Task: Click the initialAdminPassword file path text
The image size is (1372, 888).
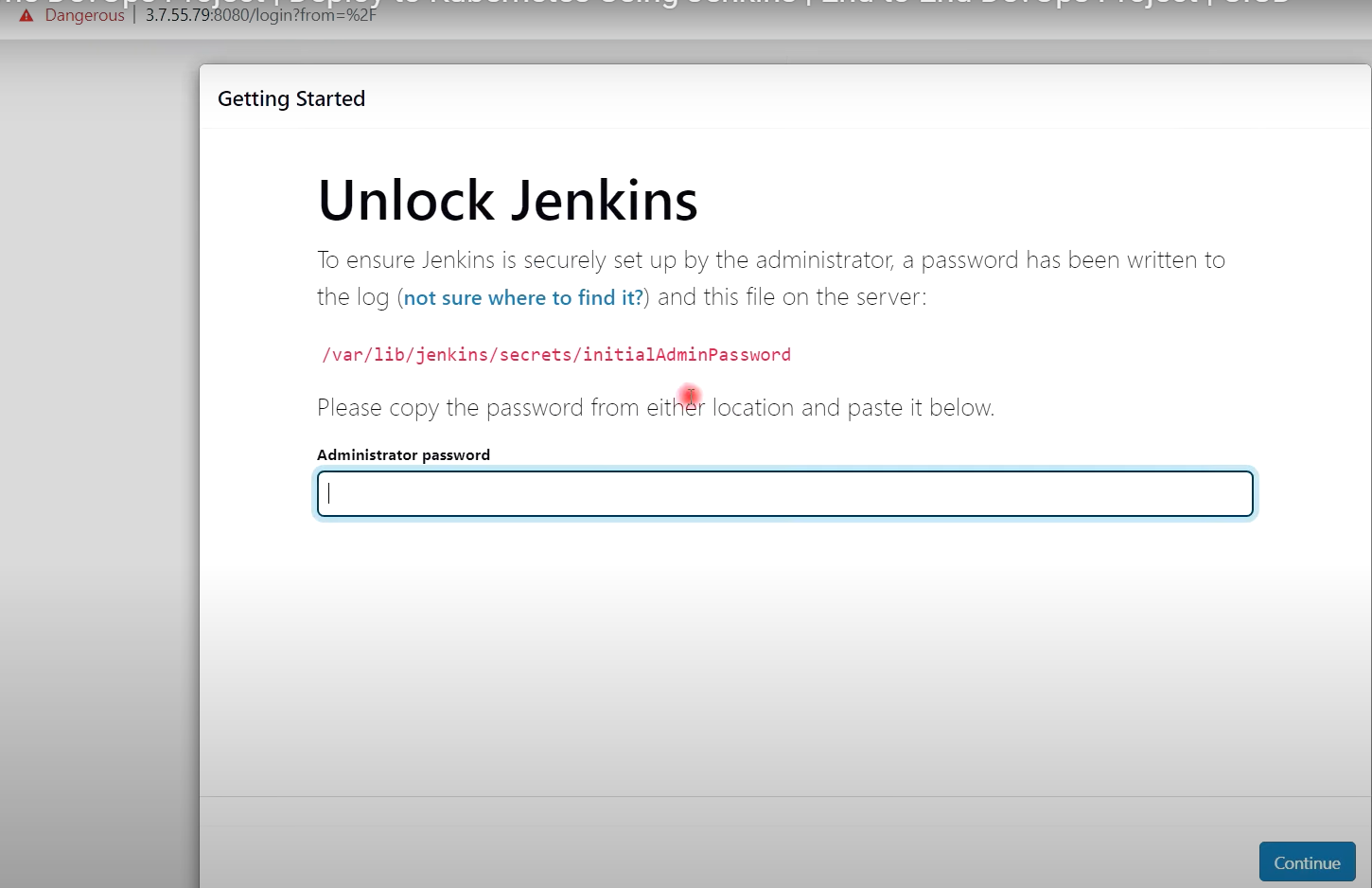Action: 556,355
